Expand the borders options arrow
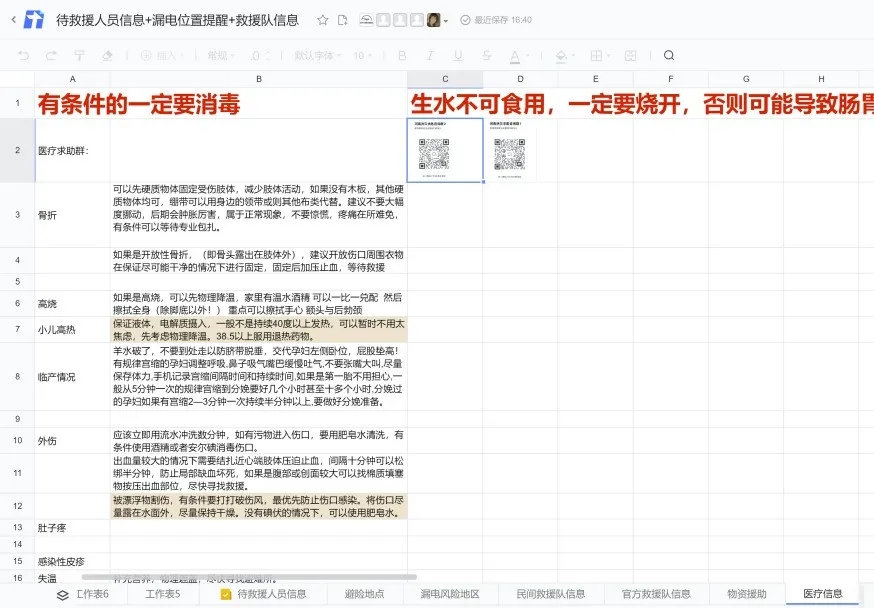 coord(608,56)
